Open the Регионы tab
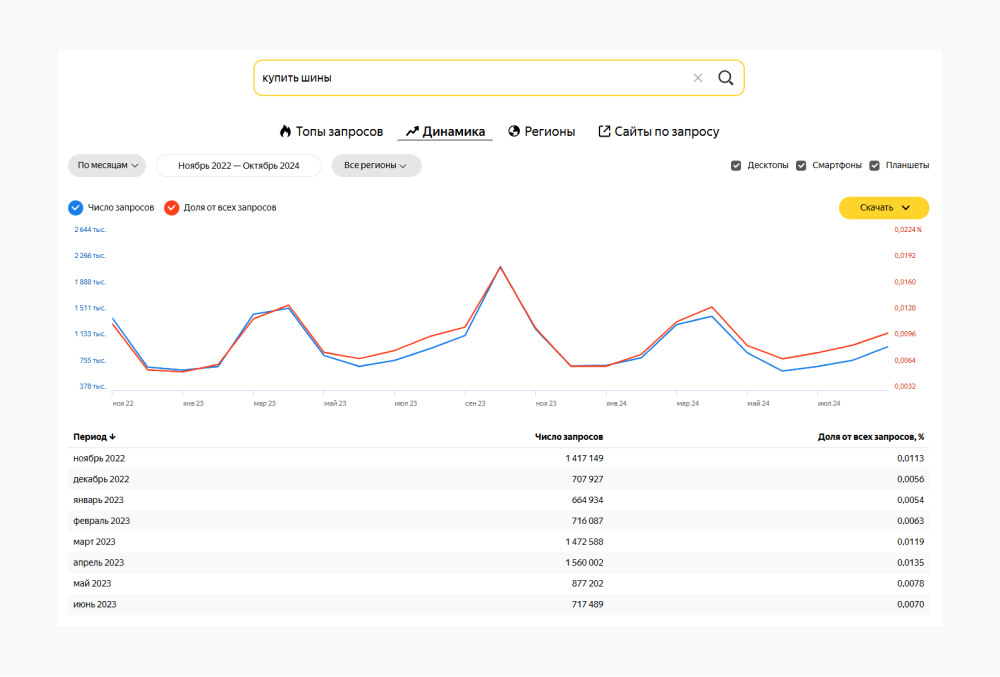The height and width of the screenshot is (677, 1000). 549,131
